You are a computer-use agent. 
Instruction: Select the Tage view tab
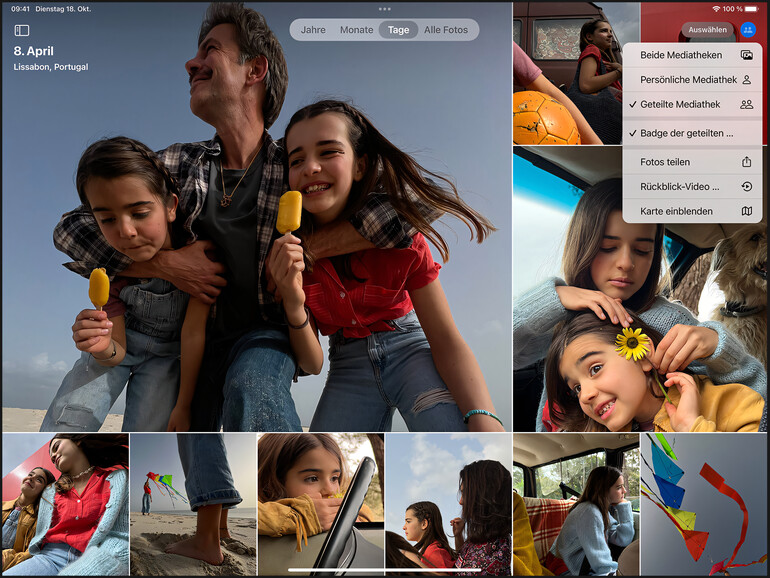pos(398,30)
